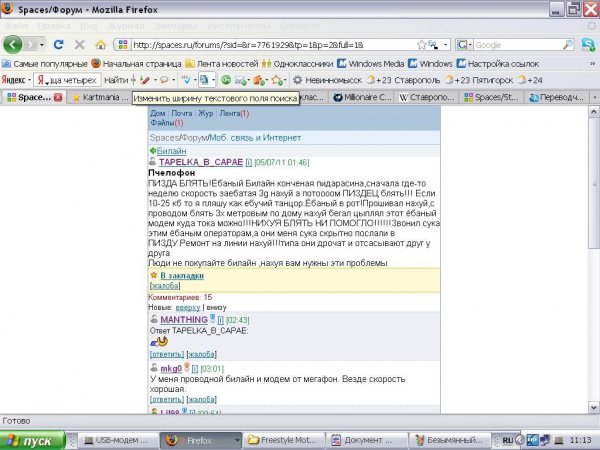Click the Stop loading X icon
Image resolution: width=600 pixels, height=450 pixels.
pos(79,45)
